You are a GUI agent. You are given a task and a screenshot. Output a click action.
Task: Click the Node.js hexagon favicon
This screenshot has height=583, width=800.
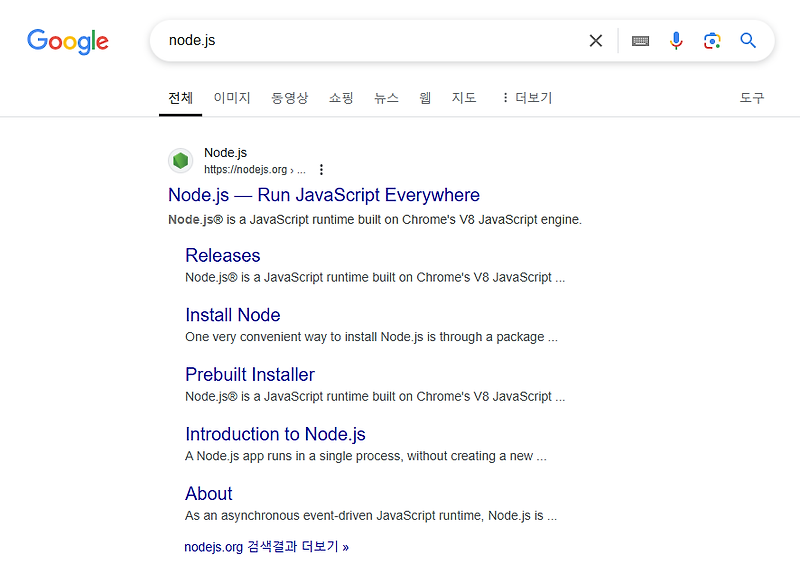pyautogui.click(x=180, y=160)
